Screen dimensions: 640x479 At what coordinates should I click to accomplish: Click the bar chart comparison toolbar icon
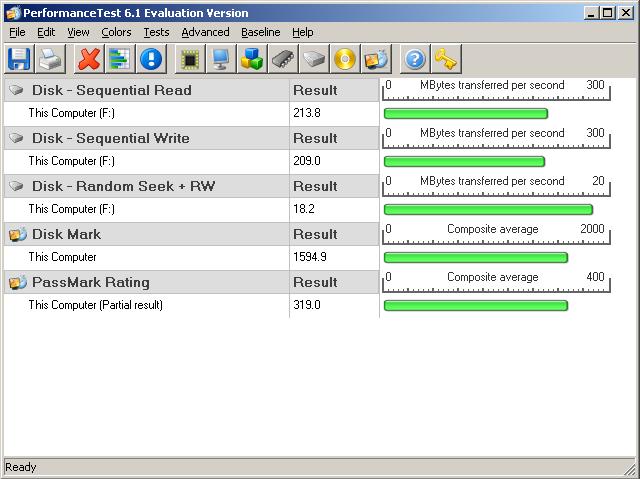tap(120, 59)
